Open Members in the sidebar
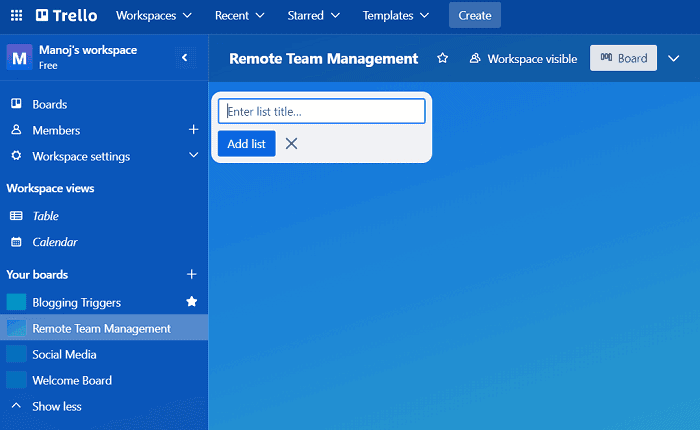Screen dimensions: 700x430 [x=56, y=130]
